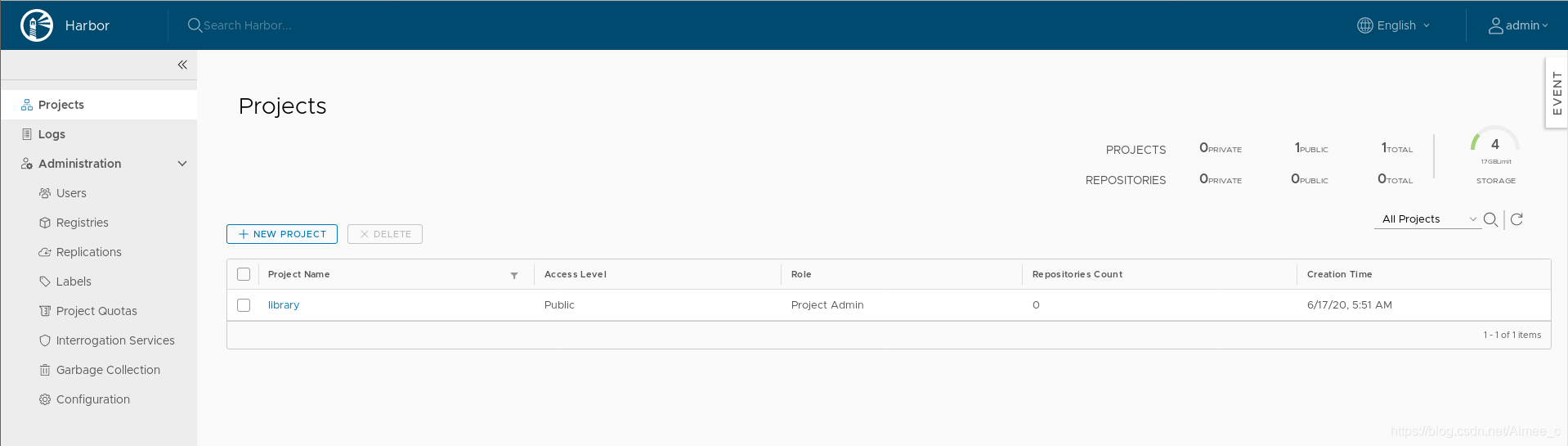Open the English language dropdown
The image size is (1568, 446).
tap(1394, 25)
